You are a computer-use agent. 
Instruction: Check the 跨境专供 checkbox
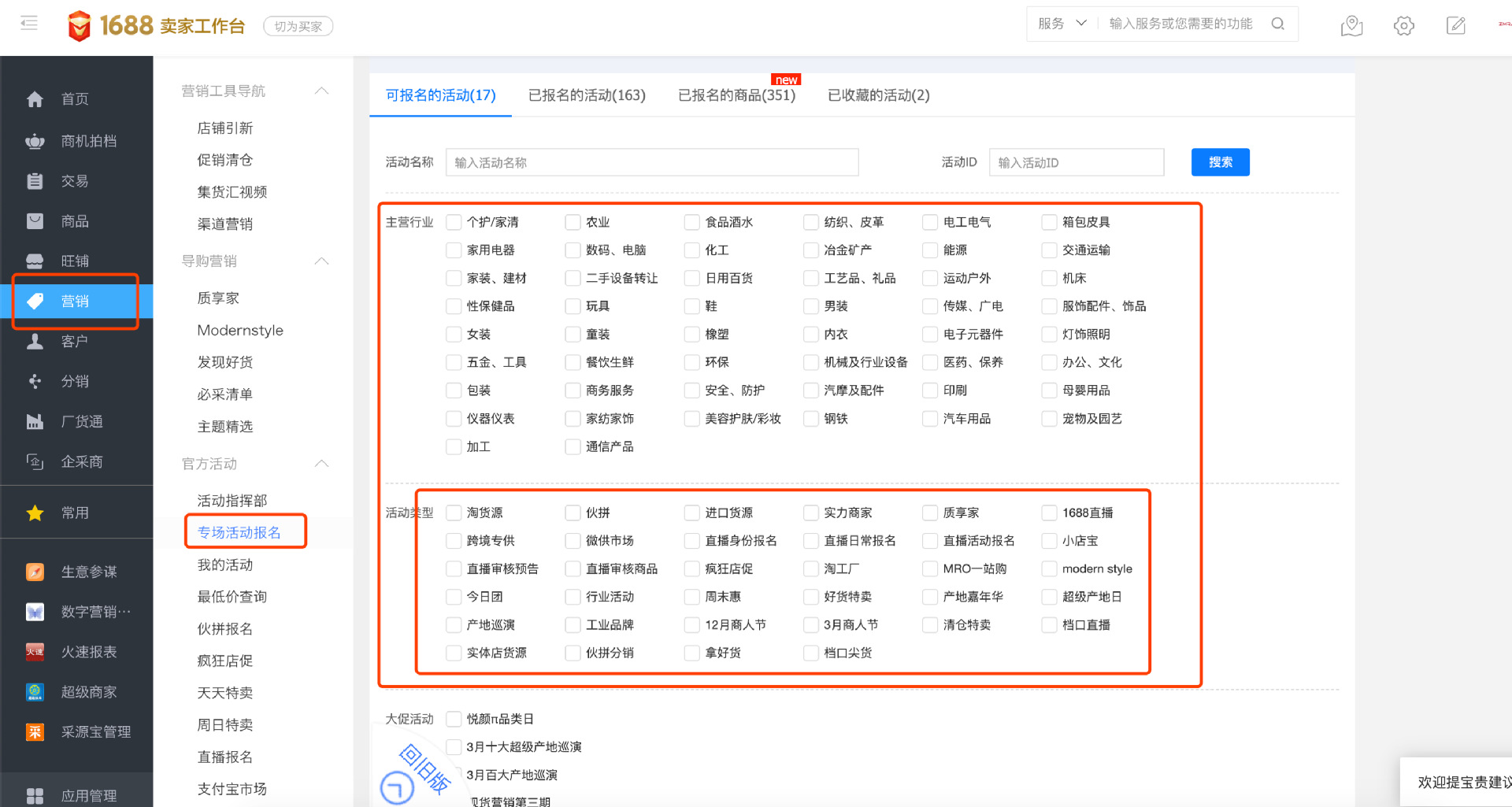[454, 541]
